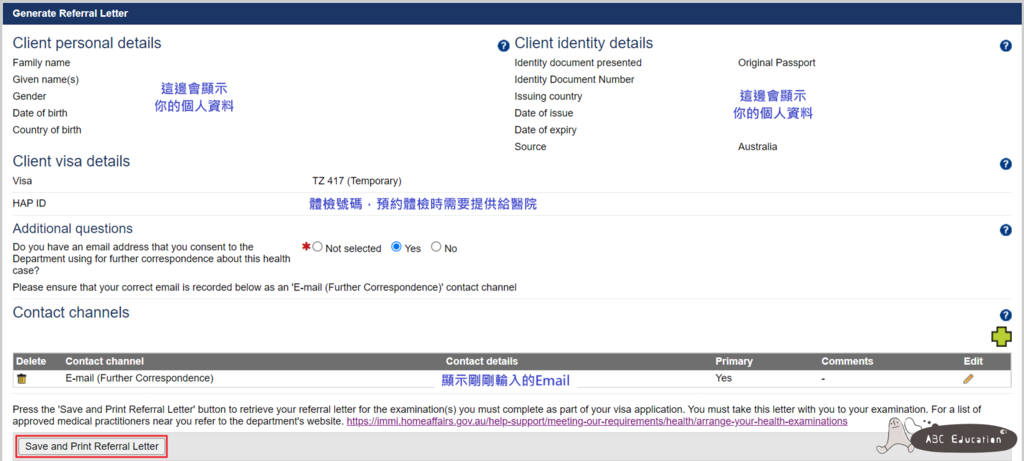
Task: Click the 'HAP ID' label
Action: pos(29,203)
